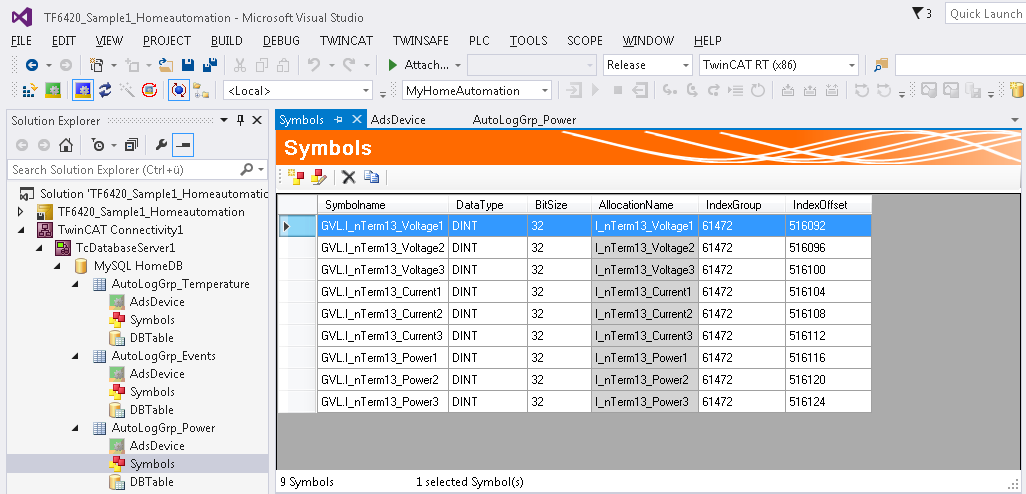This screenshot has width=1026, height=494.
Task: Open the Attach dropdown arrow
Action: point(458,65)
